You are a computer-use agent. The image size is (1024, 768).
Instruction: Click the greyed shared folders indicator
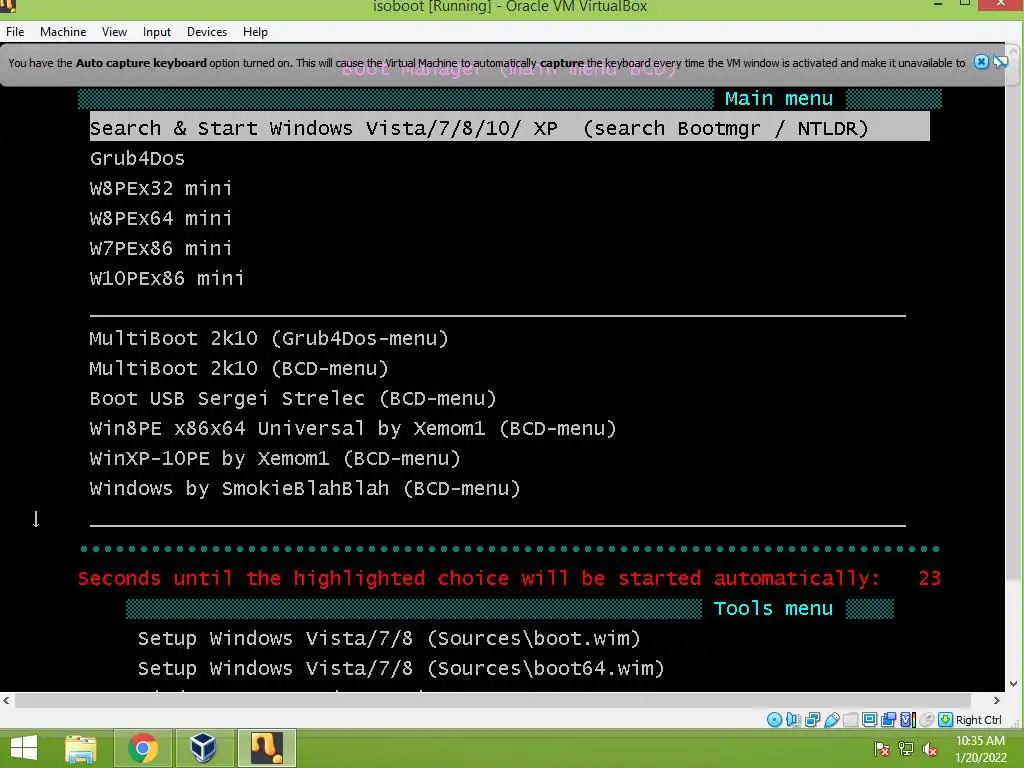(850, 720)
